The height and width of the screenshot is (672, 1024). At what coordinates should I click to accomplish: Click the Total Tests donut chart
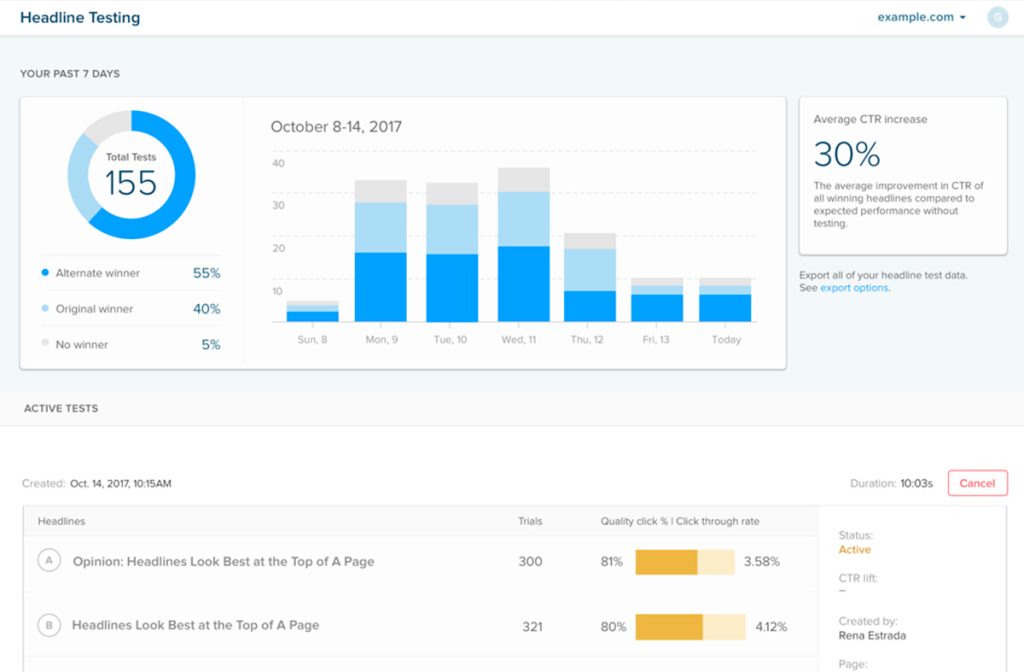[131, 175]
